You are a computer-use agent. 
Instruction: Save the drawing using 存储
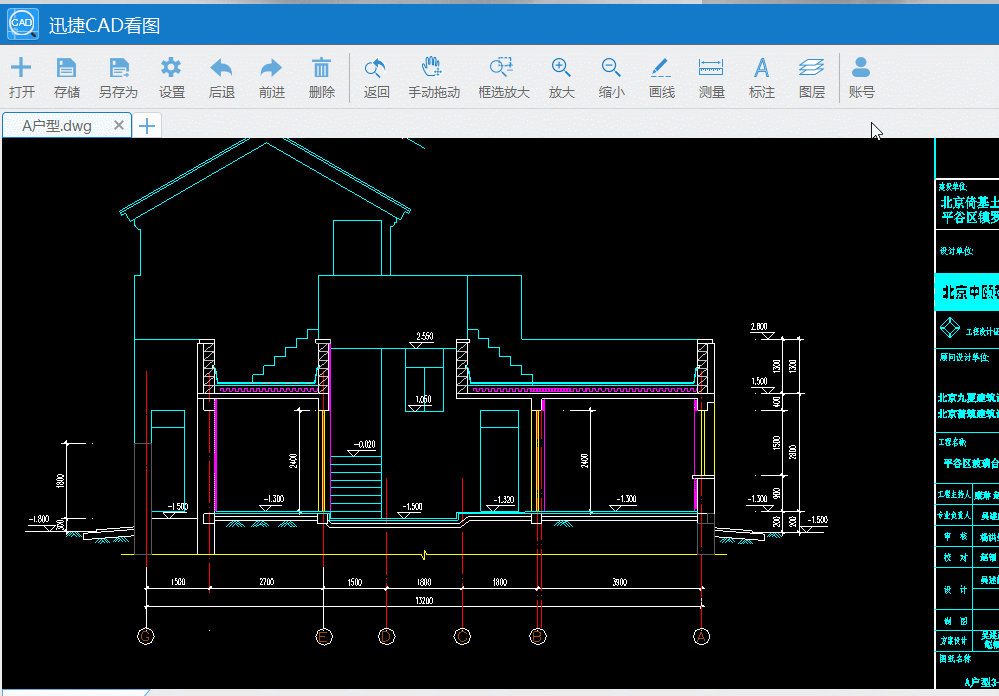[66, 77]
